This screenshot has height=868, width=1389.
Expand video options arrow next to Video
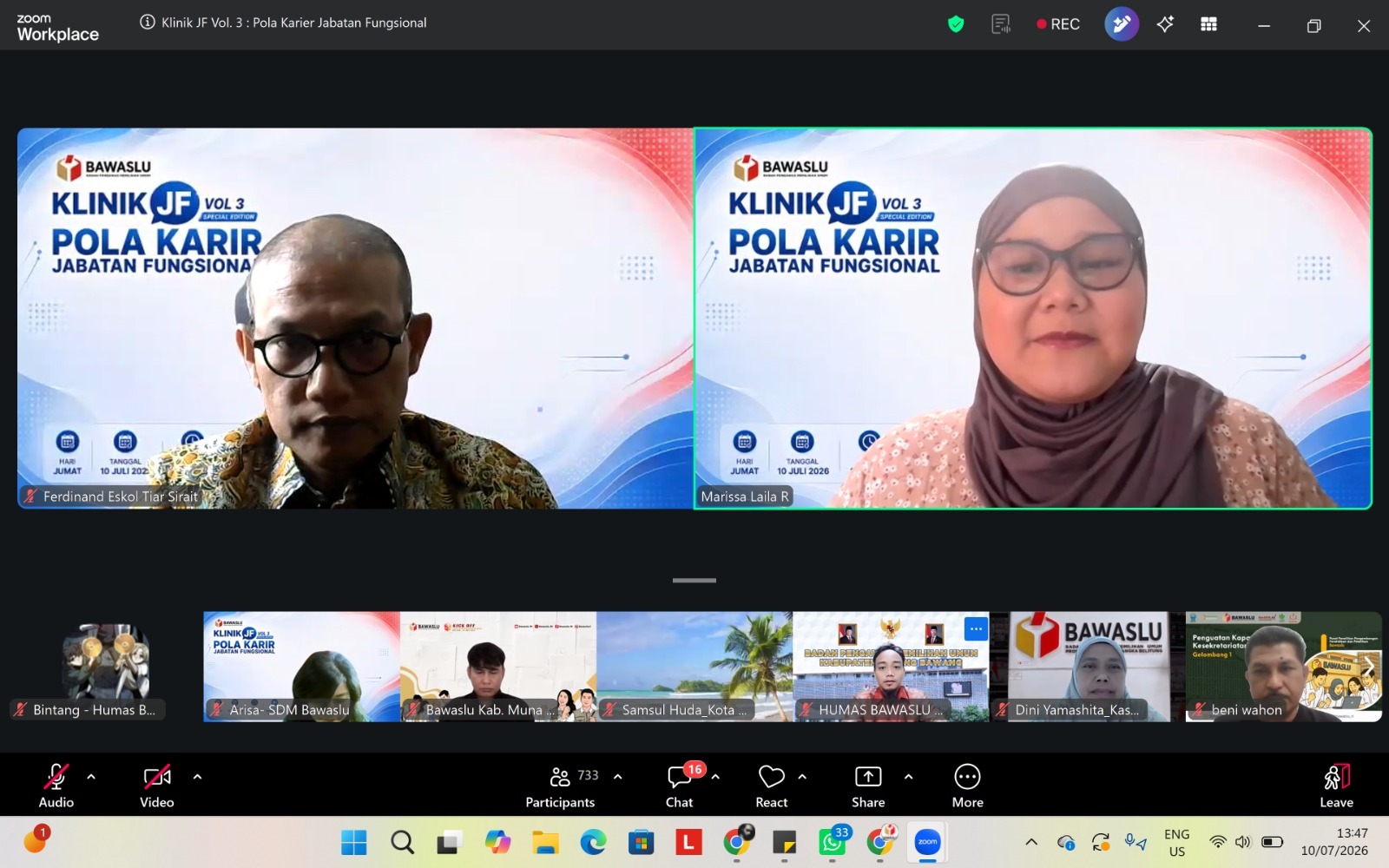click(197, 777)
